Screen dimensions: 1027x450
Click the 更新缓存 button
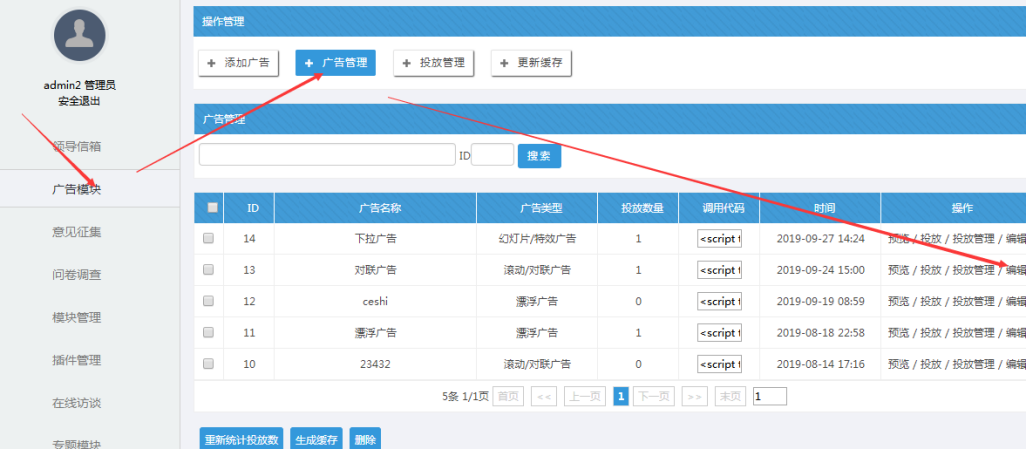click(x=531, y=63)
